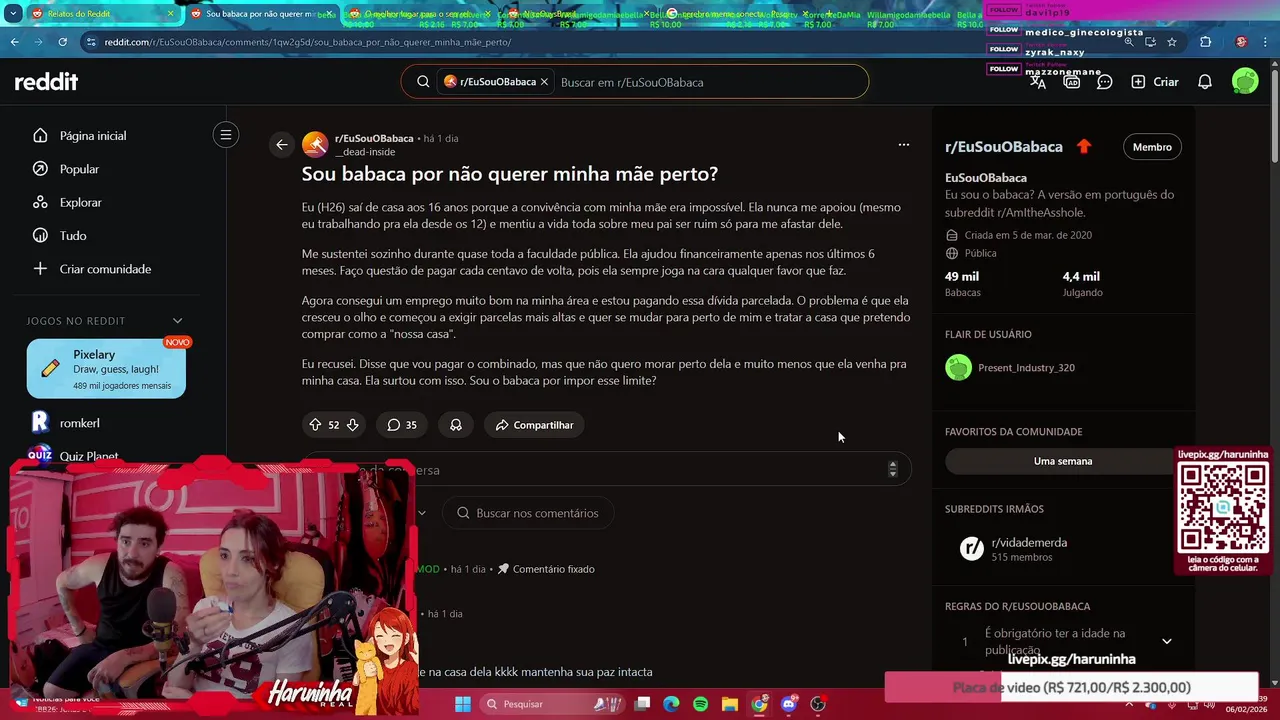Open notifications bell
This screenshot has width=1280, height=720.
coord(1205,82)
